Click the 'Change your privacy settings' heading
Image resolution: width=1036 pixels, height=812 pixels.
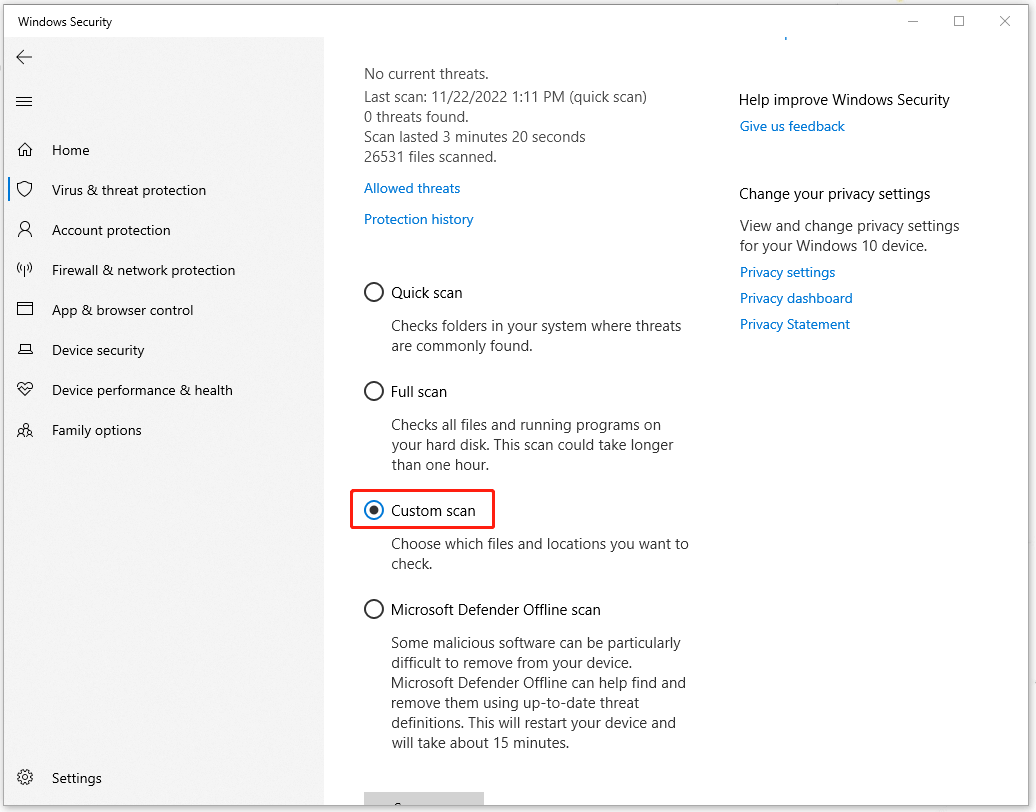[834, 194]
